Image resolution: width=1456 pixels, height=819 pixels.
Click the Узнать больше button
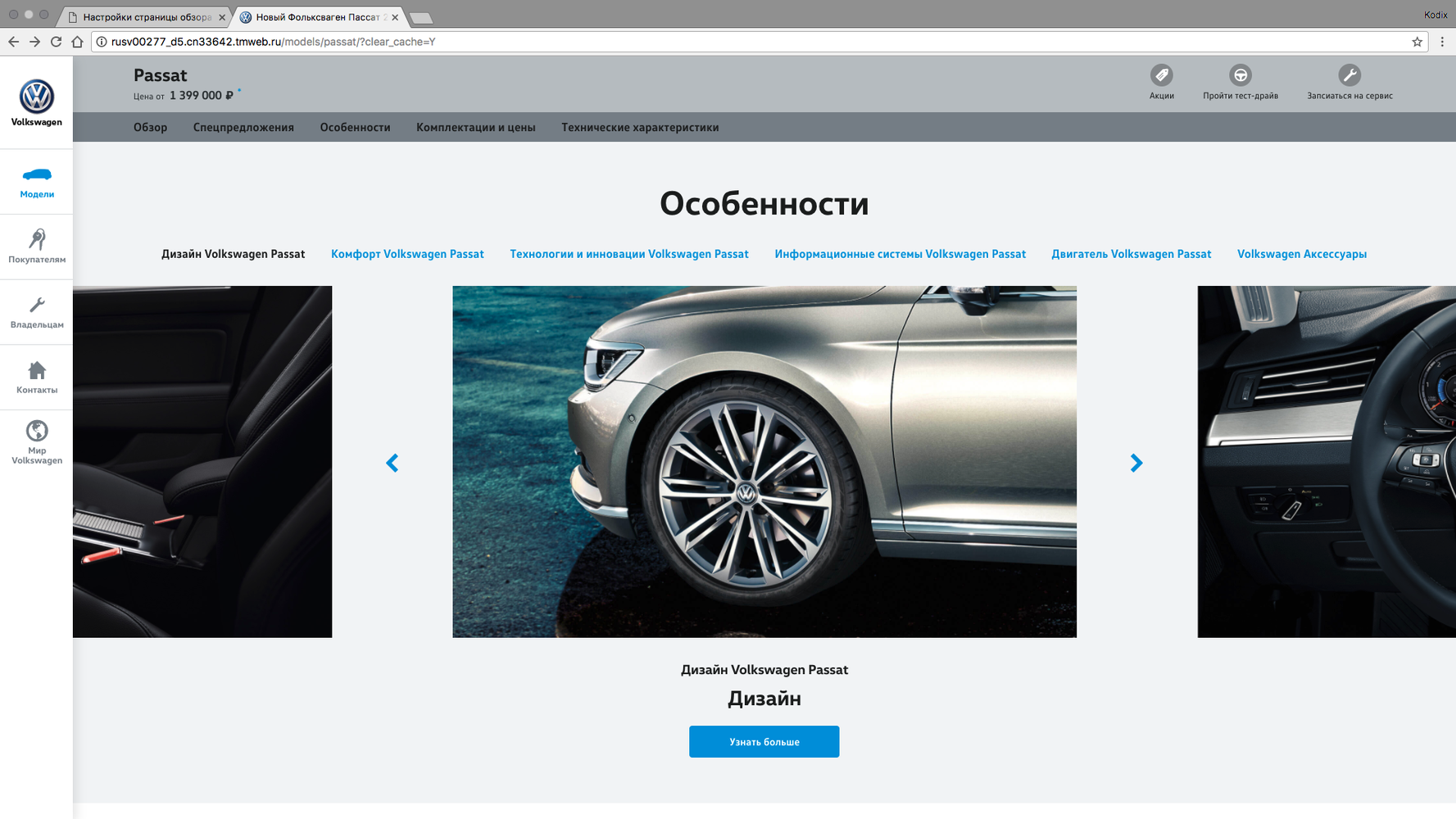tap(764, 741)
